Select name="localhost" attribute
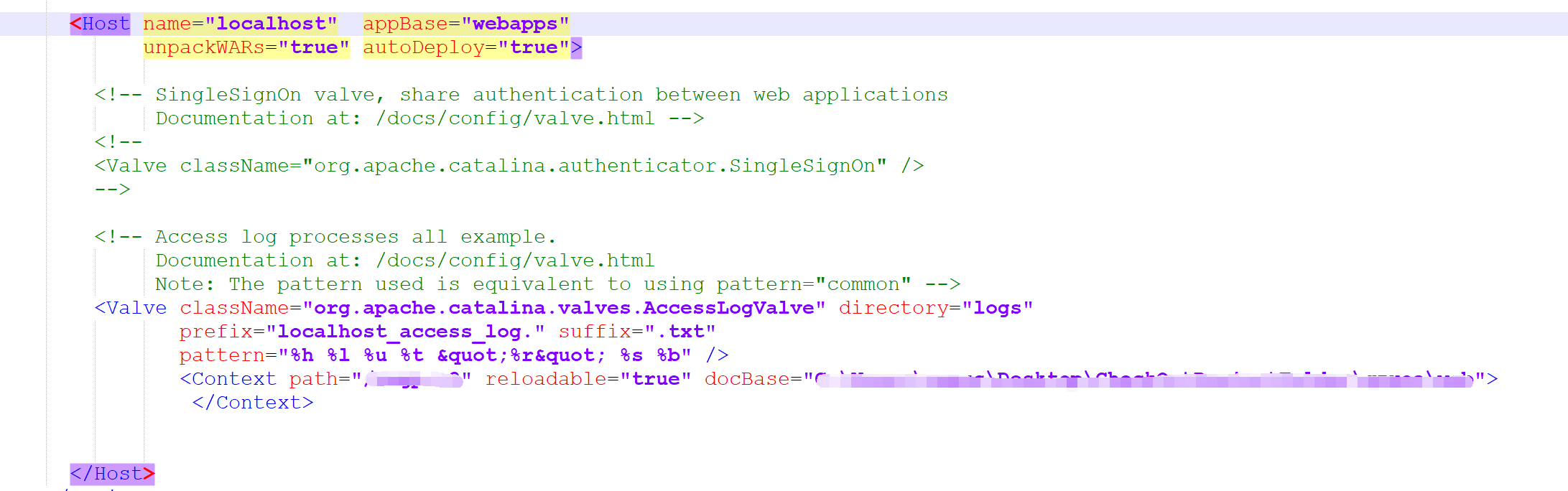Viewport: 1568px width, 491px height. pyautogui.click(x=240, y=24)
